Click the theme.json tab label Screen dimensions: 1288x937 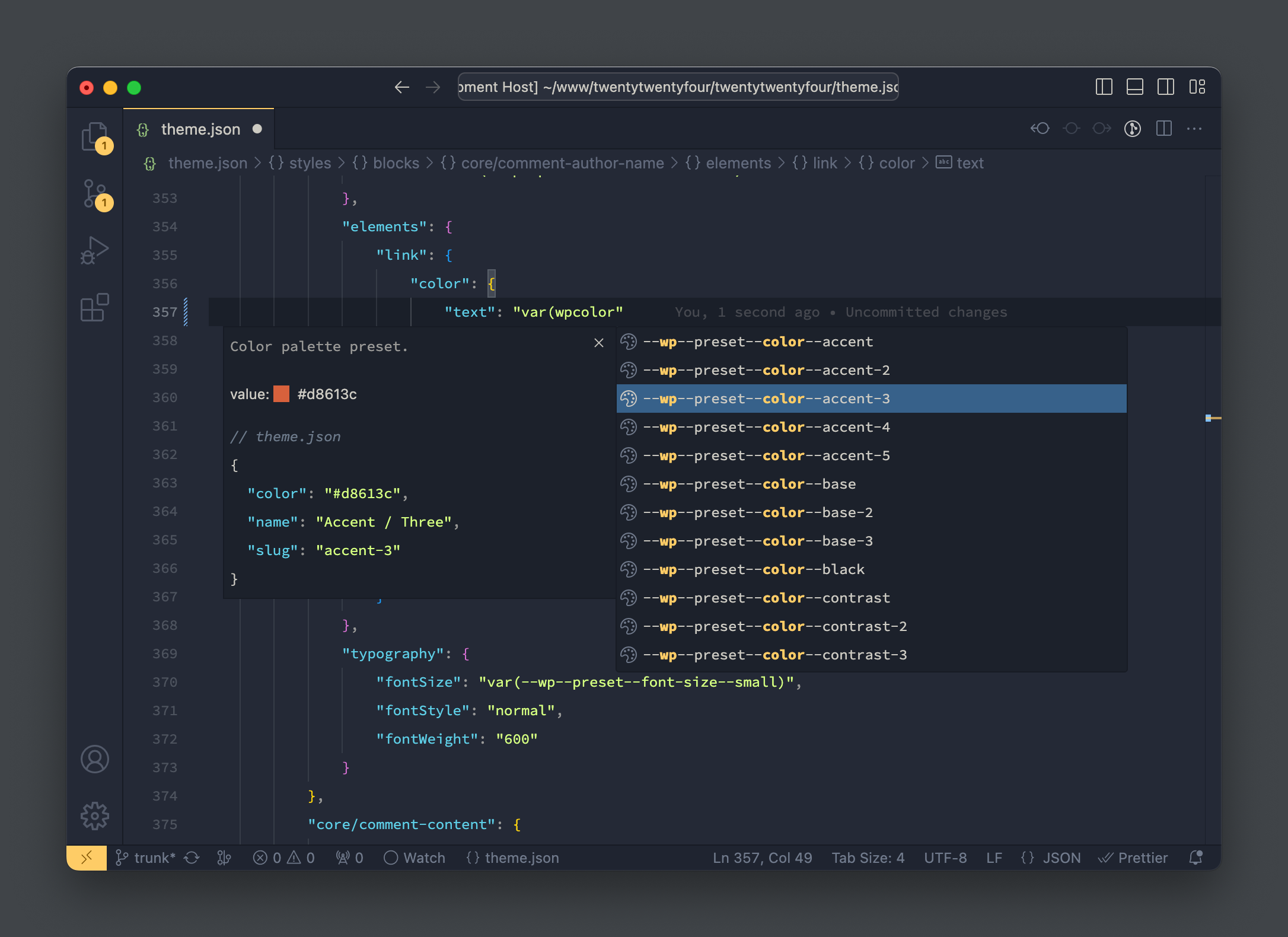[x=200, y=128]
